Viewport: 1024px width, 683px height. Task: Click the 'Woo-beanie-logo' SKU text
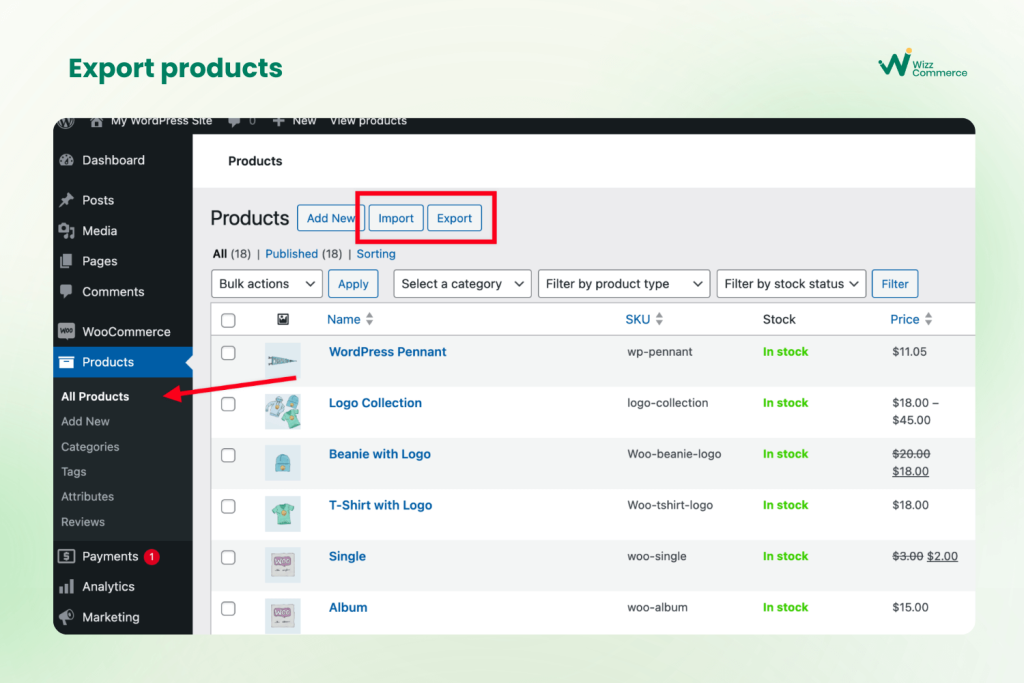pyautogui.click(x=674, y=454)
